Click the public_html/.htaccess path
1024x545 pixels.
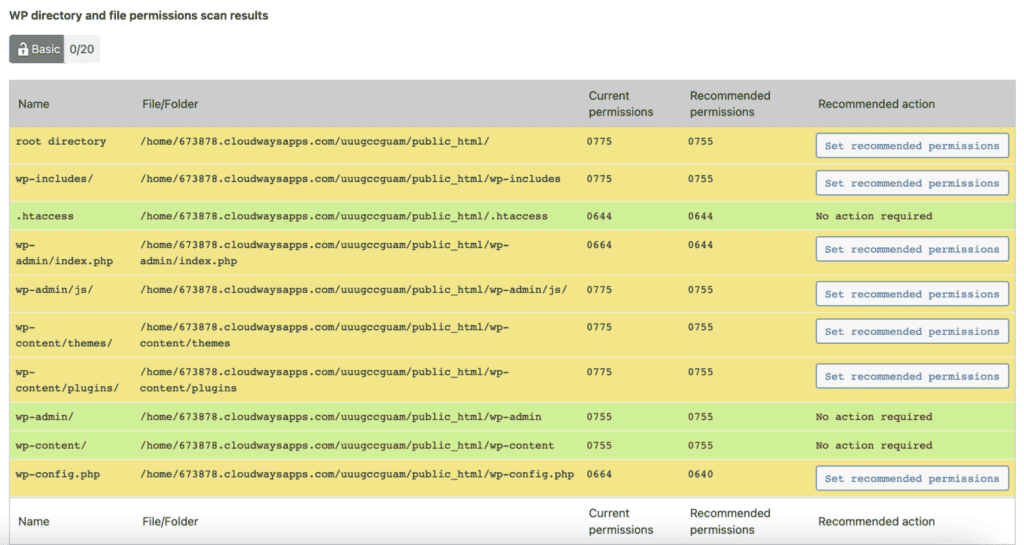pyautogui.click(x=344, y=215)
